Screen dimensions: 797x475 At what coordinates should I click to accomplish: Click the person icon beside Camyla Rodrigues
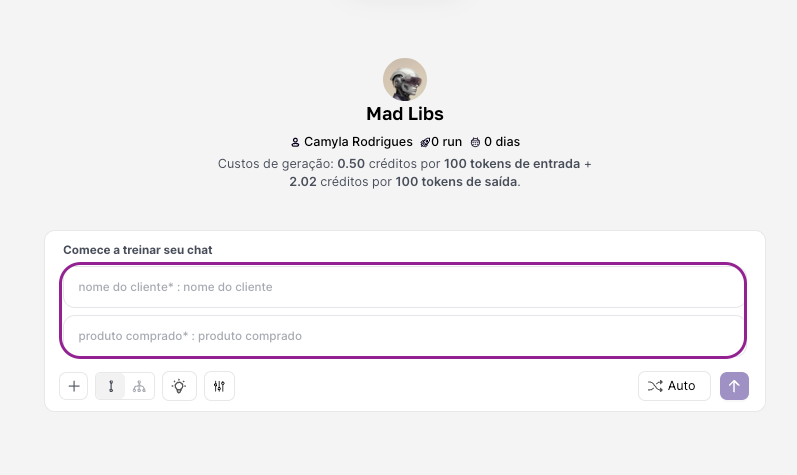coord(295,142)
